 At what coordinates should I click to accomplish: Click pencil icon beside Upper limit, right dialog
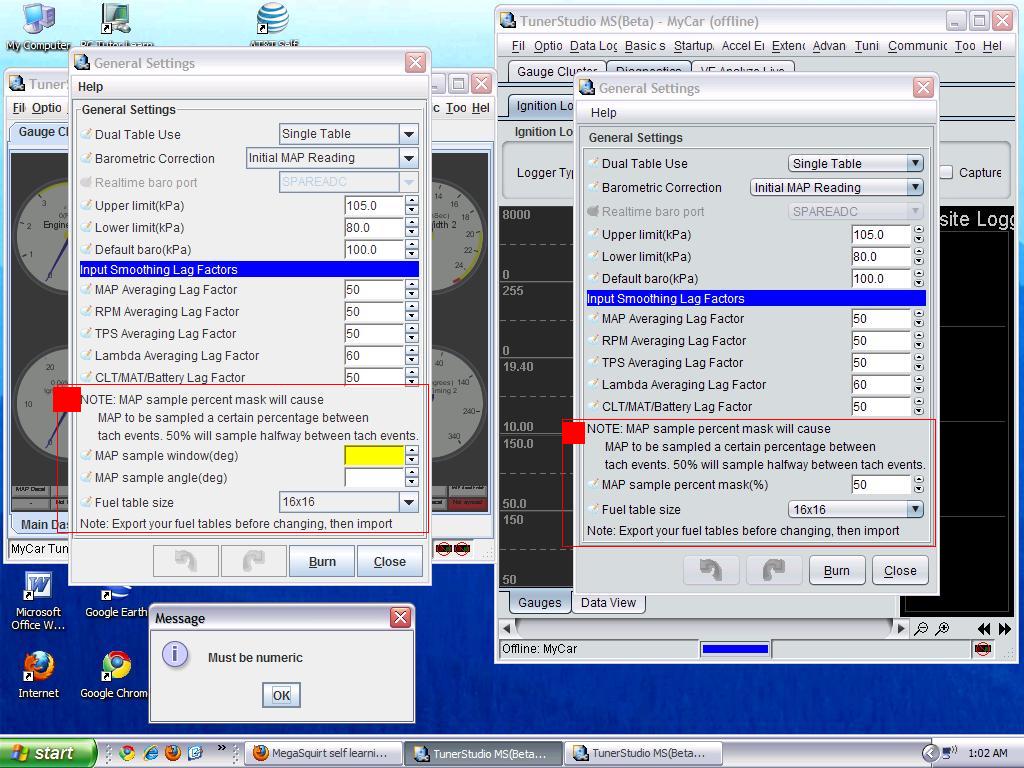593,234
